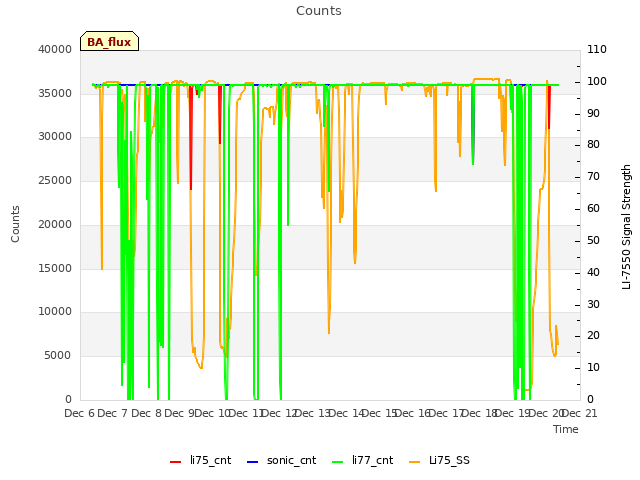This screenshot has width=640, height=480.
Task: Click the BA_flux annotation label
Action: click(x=109, y=41)
